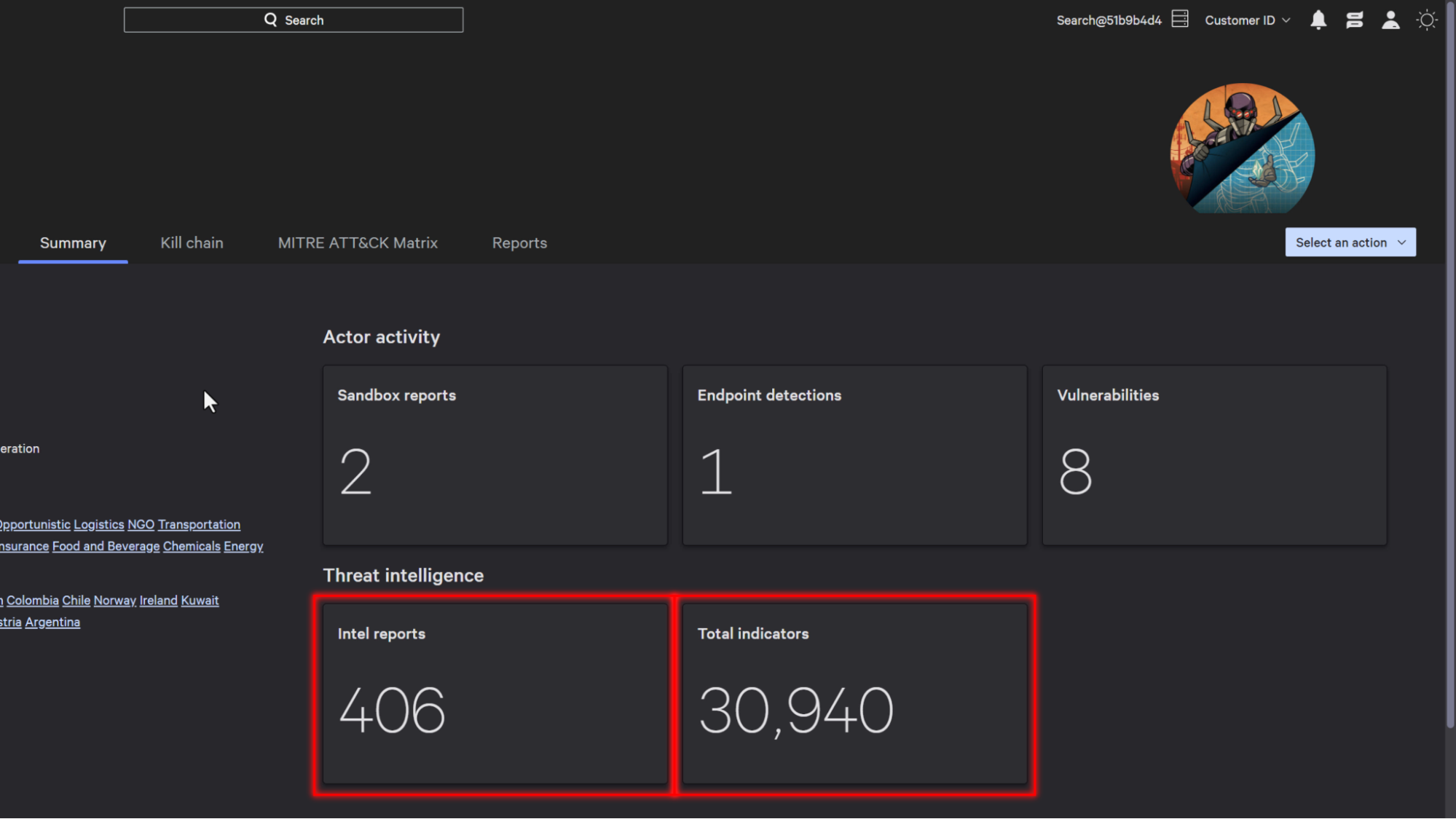Viewport: 1456px width, 819px height.
Task: Switch to the Kill chain tab
Action: point(192,243)
